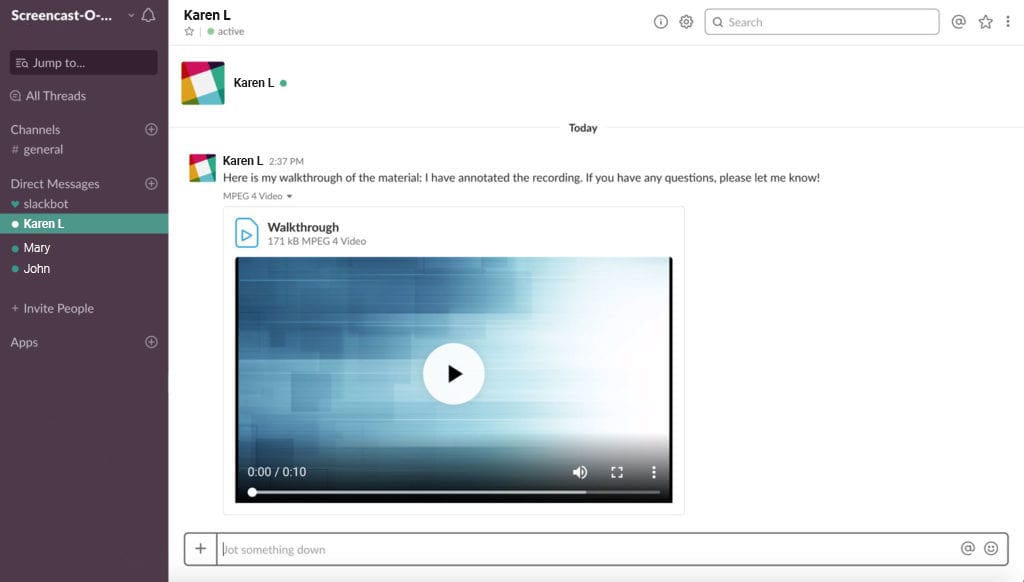Click the Channels section header

35,129
